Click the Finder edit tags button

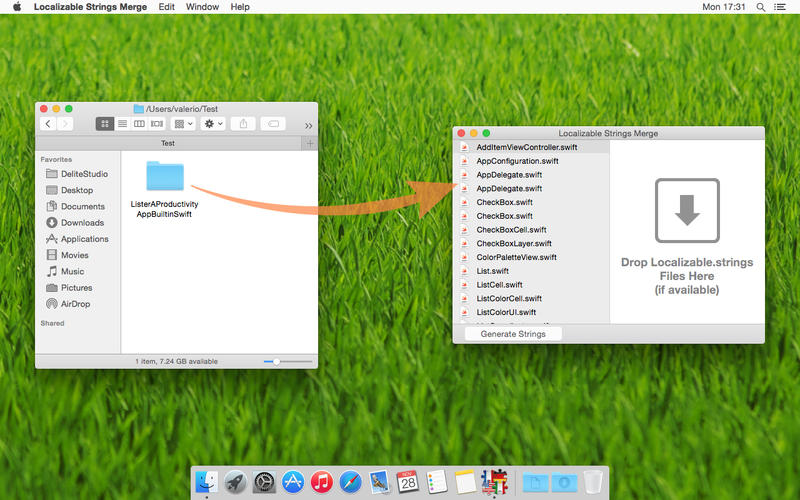point(273,124)
